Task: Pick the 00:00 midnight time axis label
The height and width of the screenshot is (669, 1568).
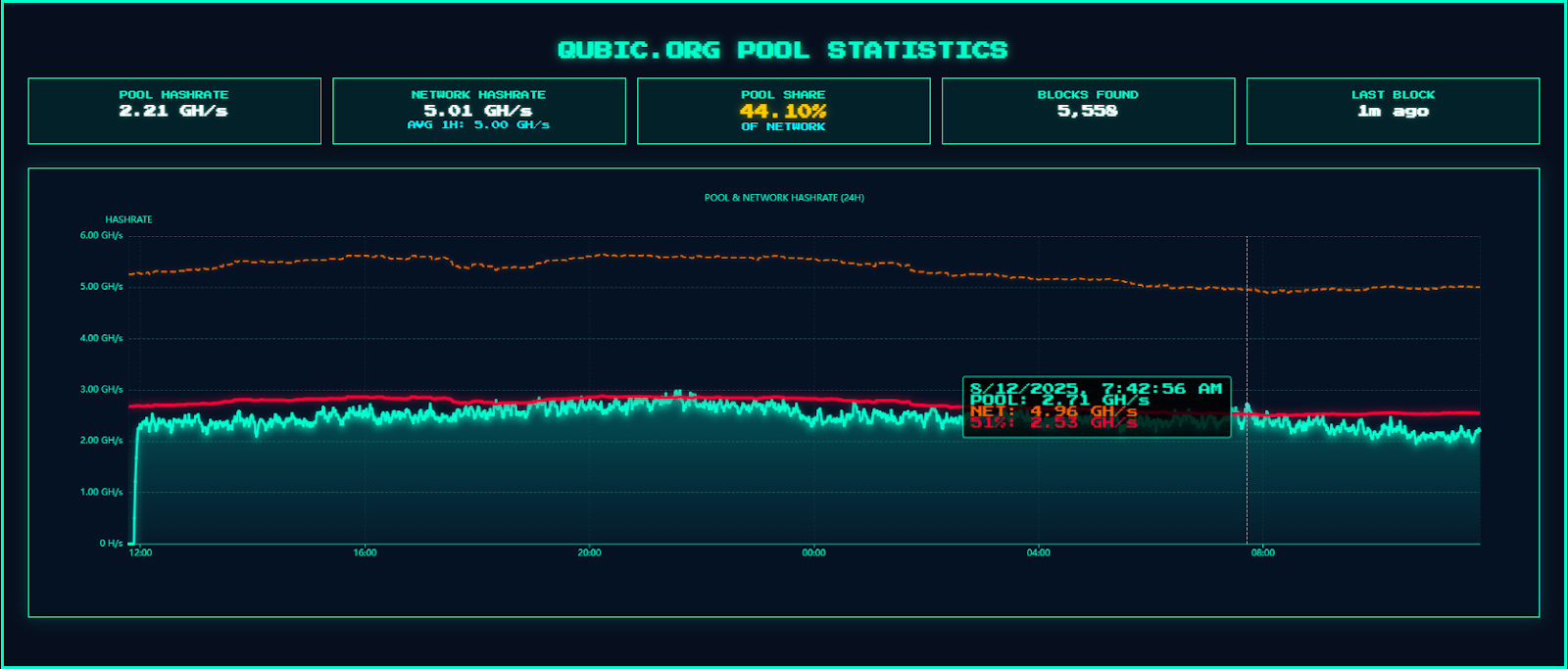Action: (813, 553)
